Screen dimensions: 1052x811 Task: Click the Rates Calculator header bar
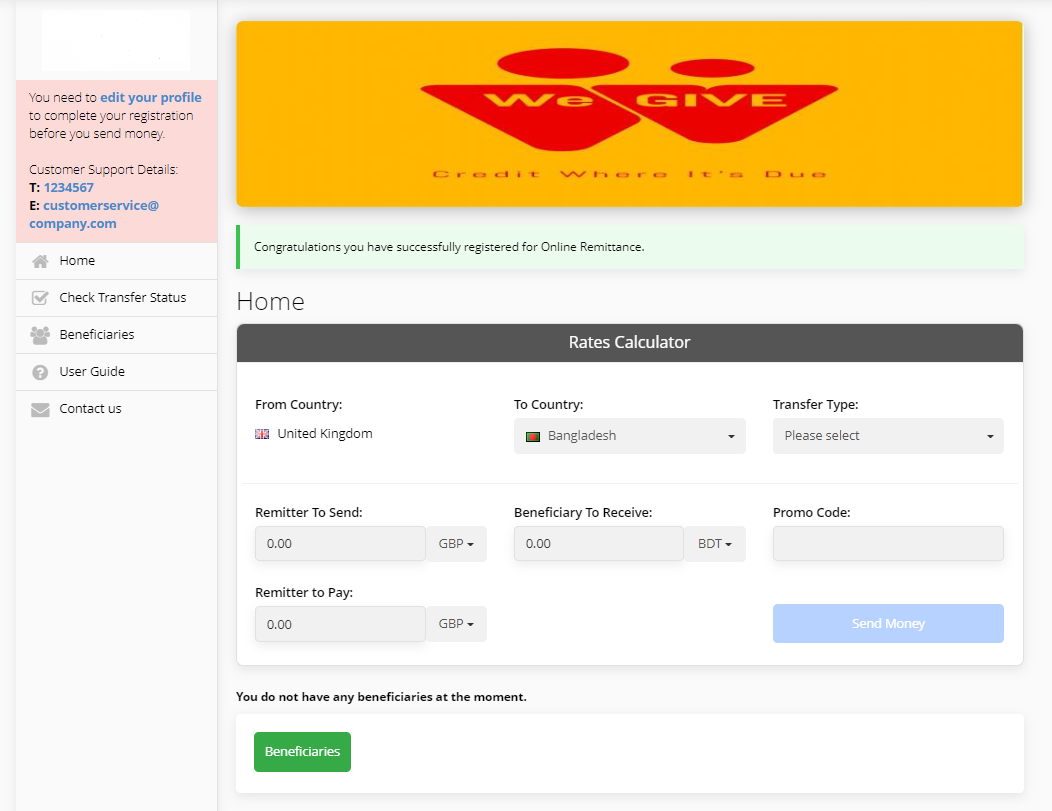click(629, 343)
